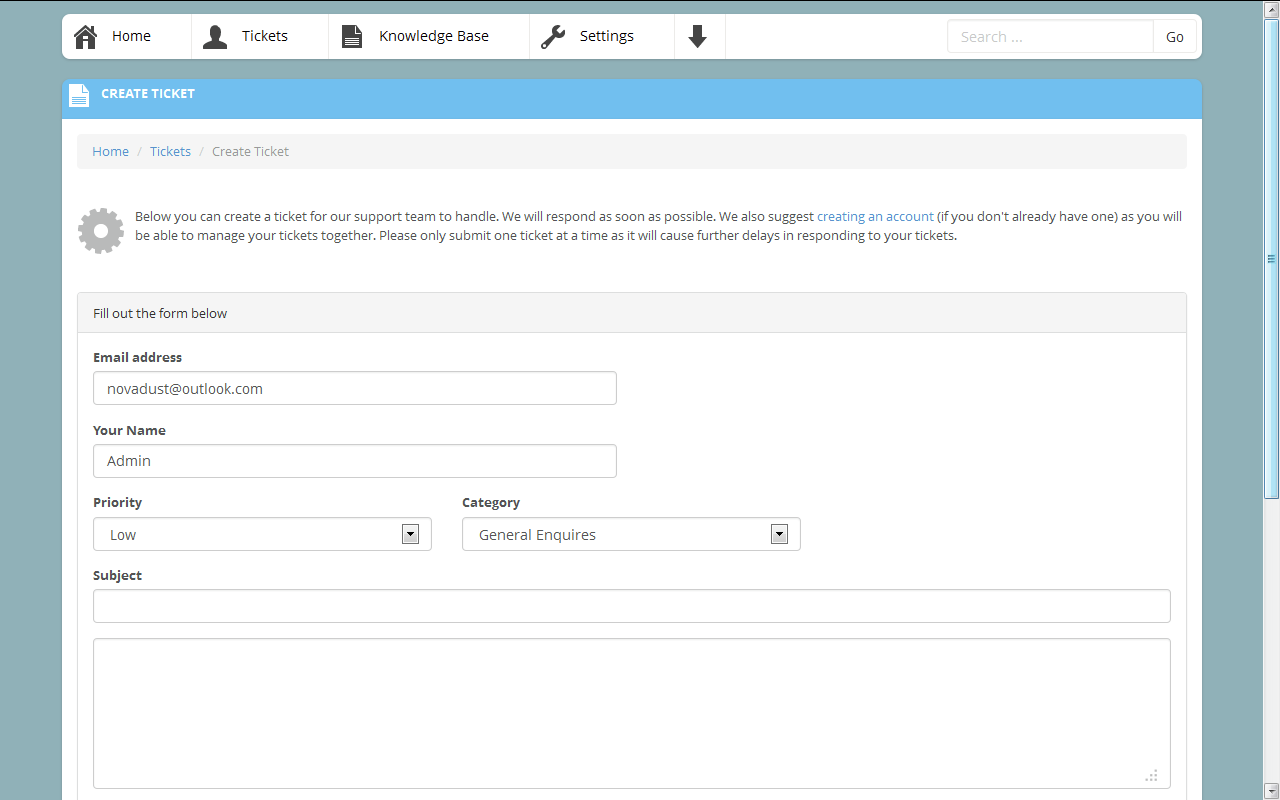Open the Priority dropdown

[262, 534]
